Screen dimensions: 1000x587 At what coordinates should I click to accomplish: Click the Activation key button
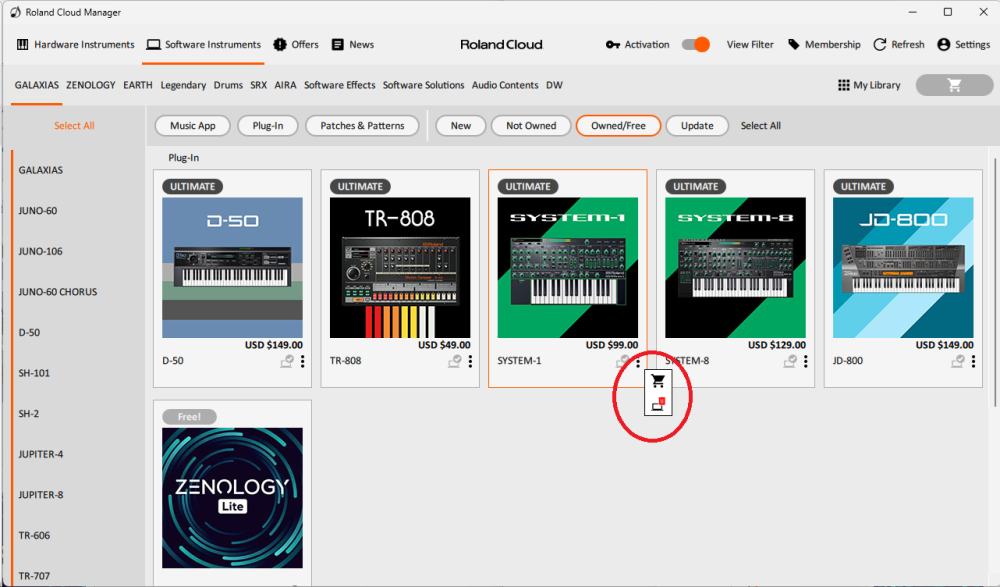[637, 45]
